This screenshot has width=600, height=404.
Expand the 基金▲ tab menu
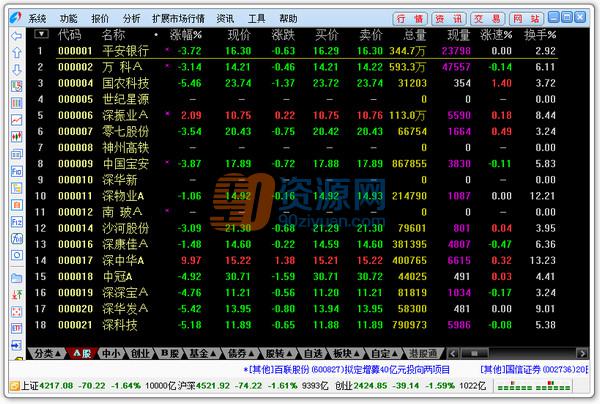[203, 354]
